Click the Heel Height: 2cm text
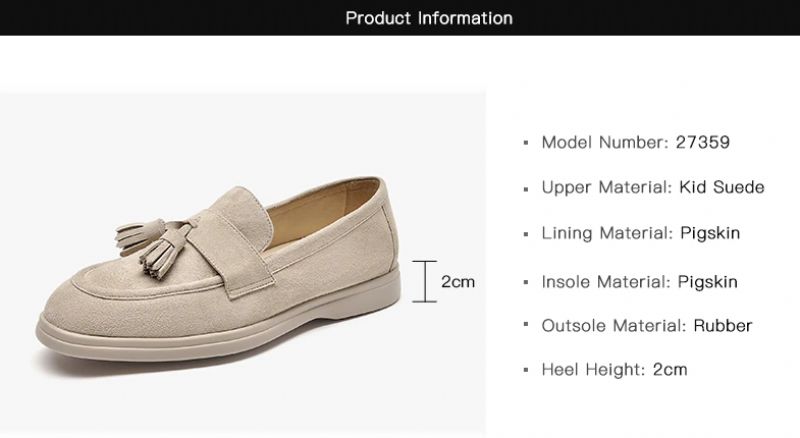 [x=614, y=370]
